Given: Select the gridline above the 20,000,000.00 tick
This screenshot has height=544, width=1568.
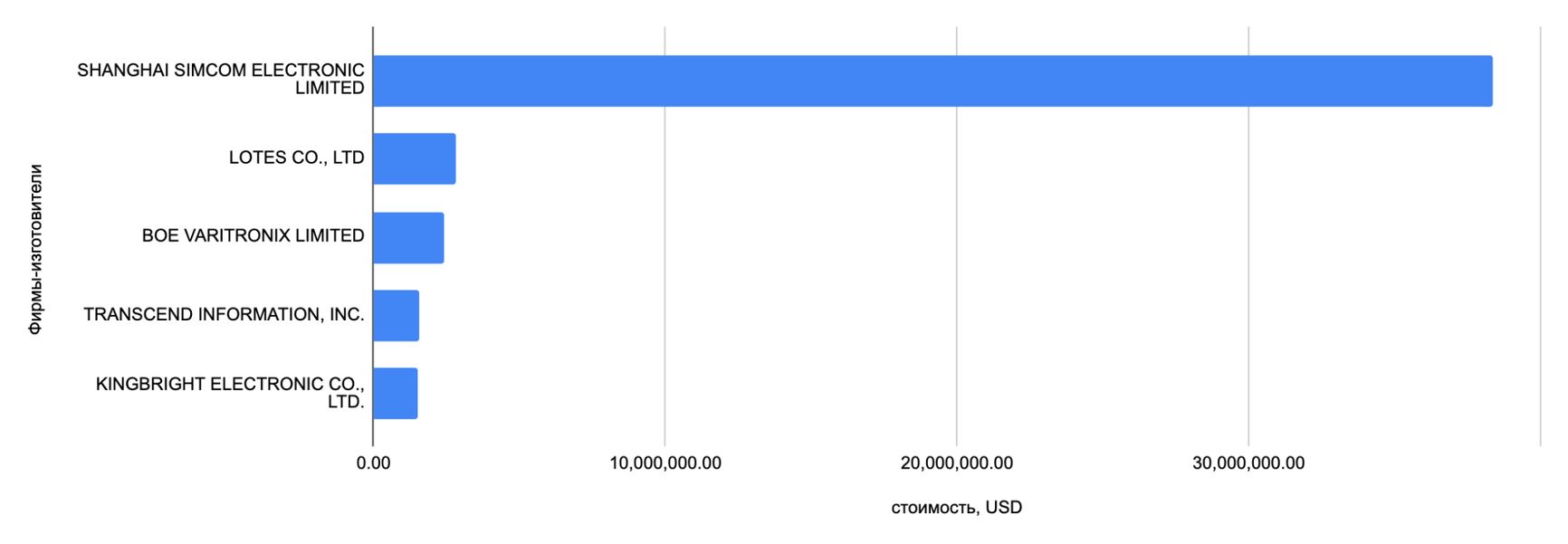Looking at the screenshot, I should coord(957,272).
